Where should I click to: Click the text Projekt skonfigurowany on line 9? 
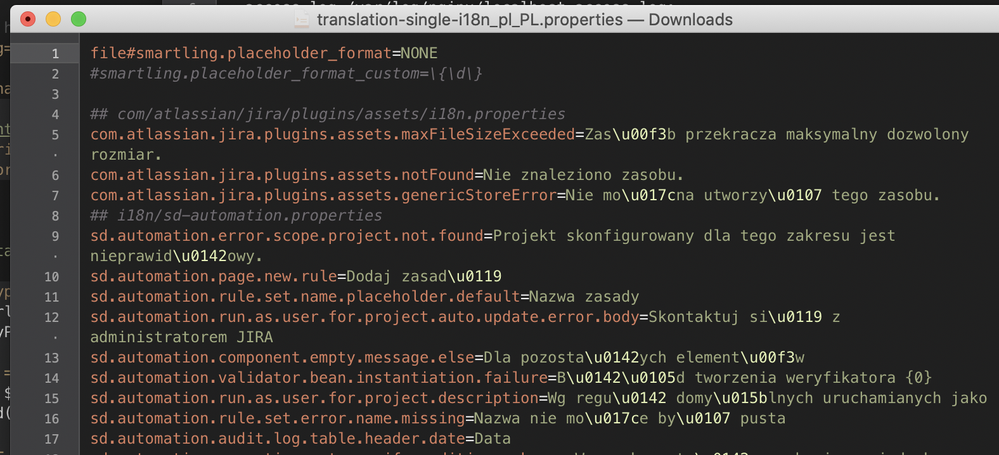(x=593, y=236)
